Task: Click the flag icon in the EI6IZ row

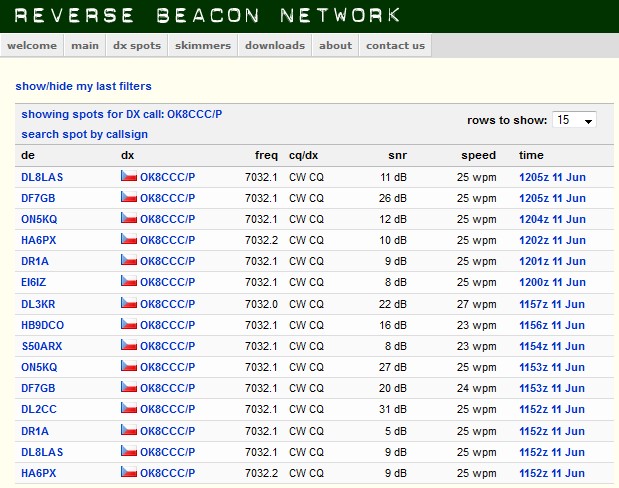Action: click(x=128, y=282)
